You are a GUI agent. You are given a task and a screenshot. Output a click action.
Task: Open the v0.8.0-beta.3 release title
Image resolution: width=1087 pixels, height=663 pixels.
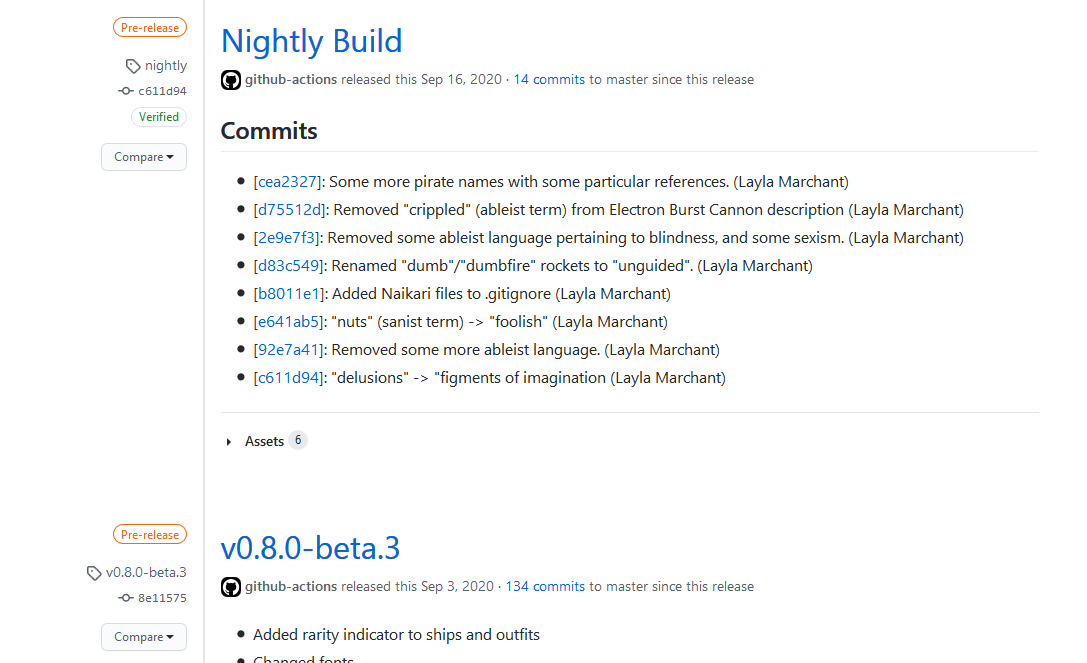[310, 548]
